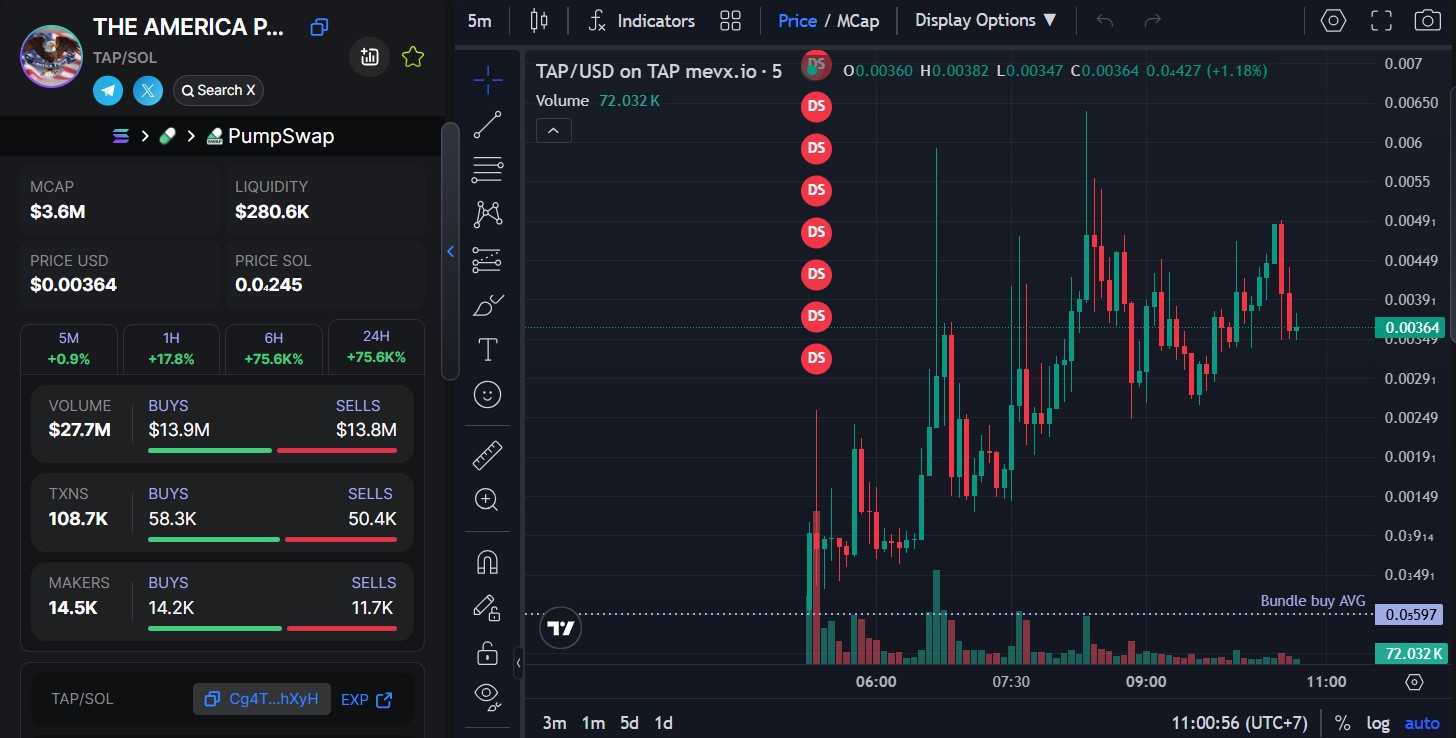This screenshot has width=1456, height=738.
Task: Open the chart settings hexagon icon
Action: 1333,20
